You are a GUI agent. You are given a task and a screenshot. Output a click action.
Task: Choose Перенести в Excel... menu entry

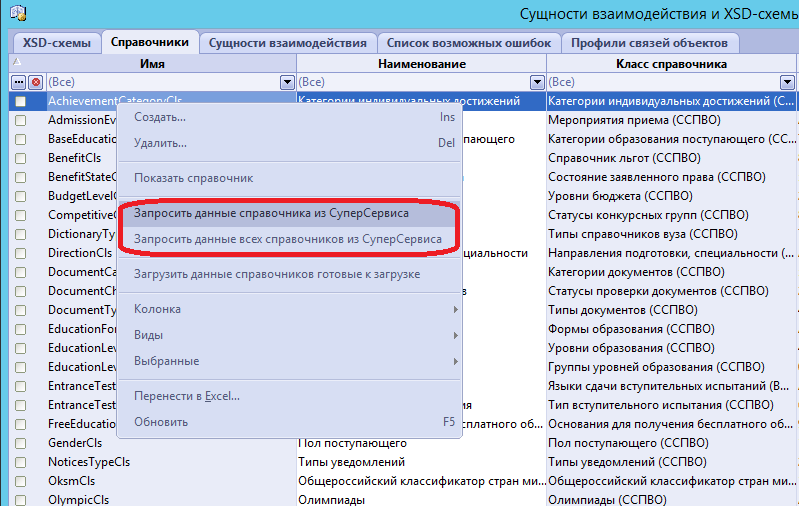point(289,396)
